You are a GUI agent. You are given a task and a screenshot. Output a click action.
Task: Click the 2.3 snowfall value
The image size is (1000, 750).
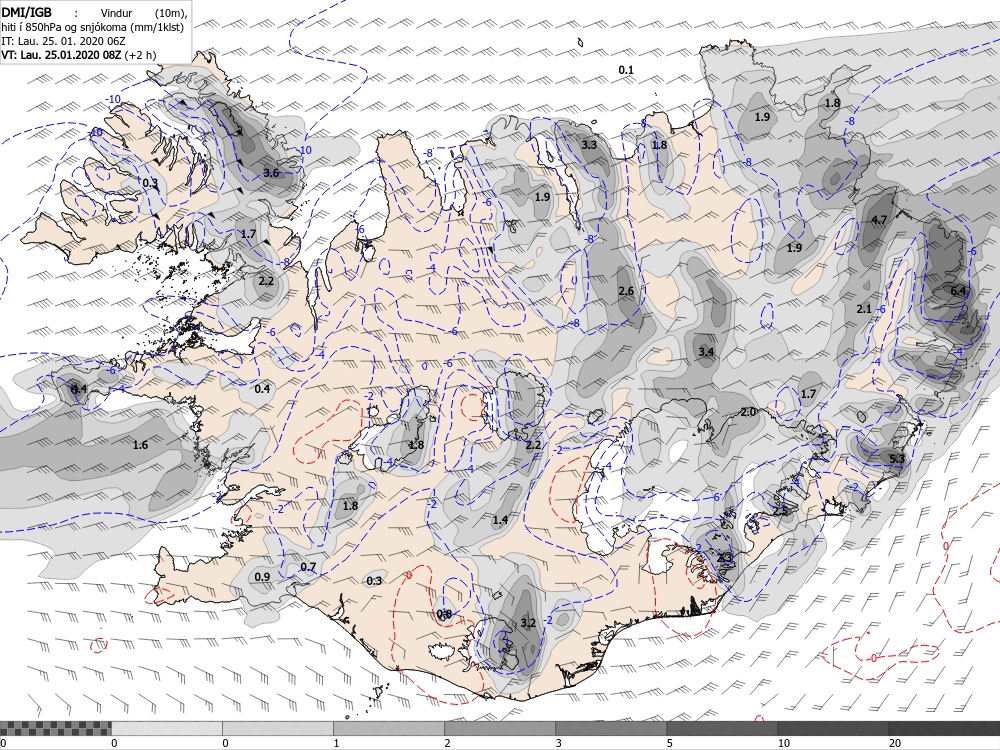[725, 557]
